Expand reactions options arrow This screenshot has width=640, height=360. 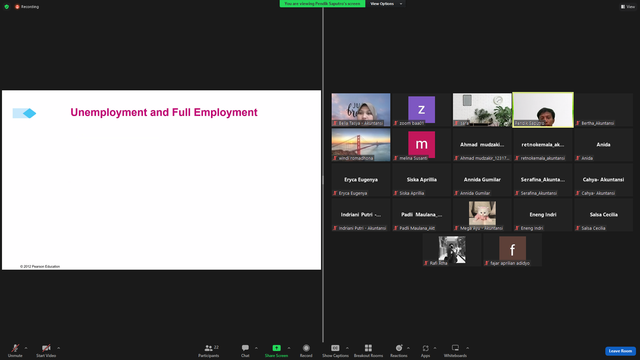pyautogui.click(x=408, y=348)
